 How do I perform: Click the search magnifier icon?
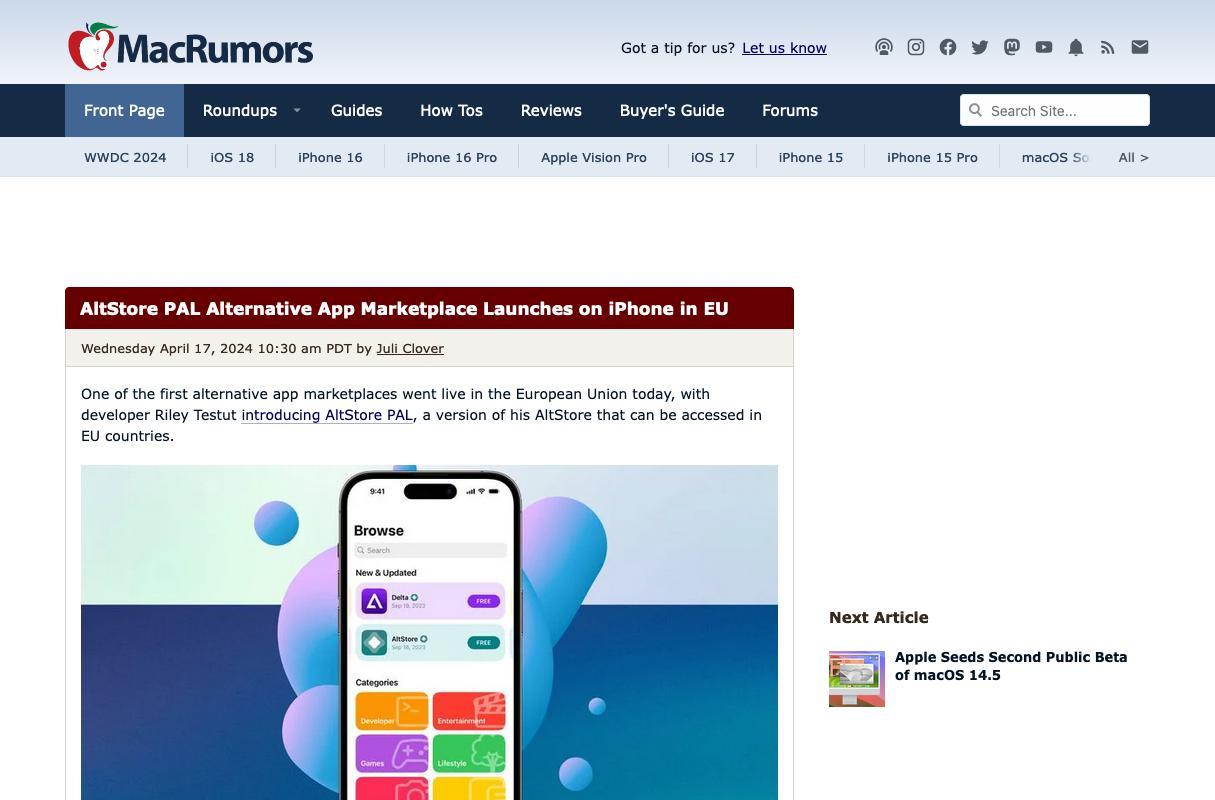point(976,110)
